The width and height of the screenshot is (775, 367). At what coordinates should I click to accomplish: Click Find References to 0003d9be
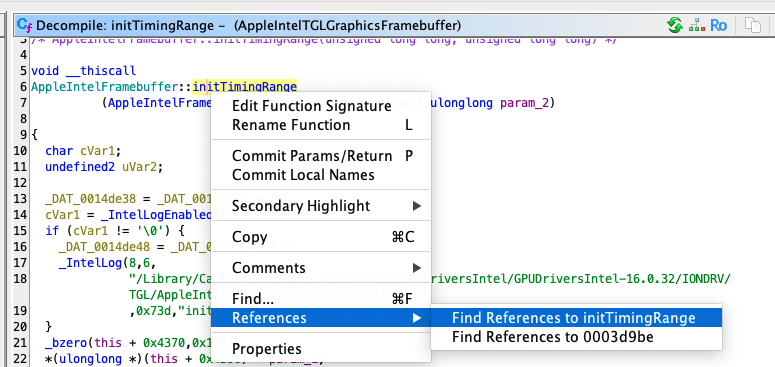(576, 337)
